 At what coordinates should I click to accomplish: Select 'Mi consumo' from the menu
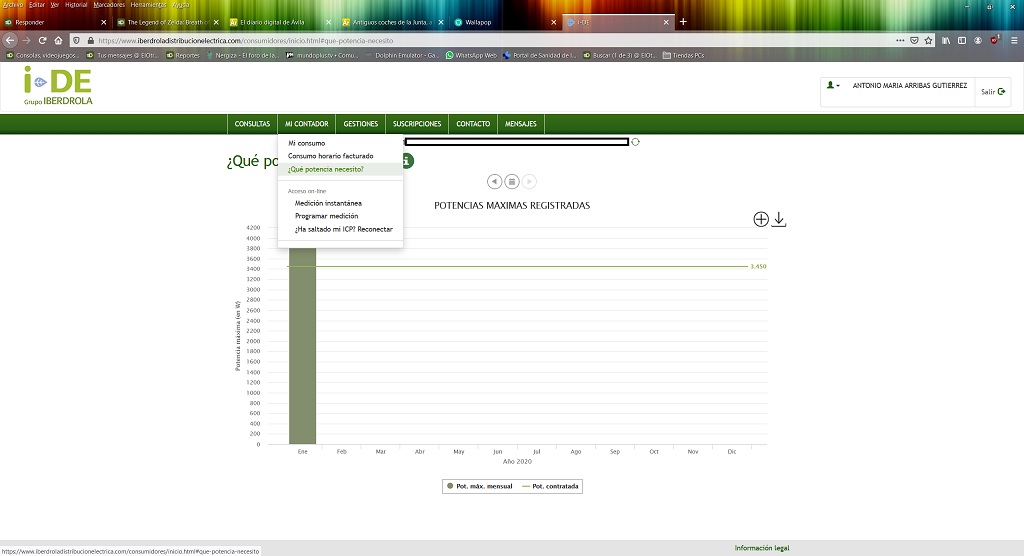click(306, 143)
